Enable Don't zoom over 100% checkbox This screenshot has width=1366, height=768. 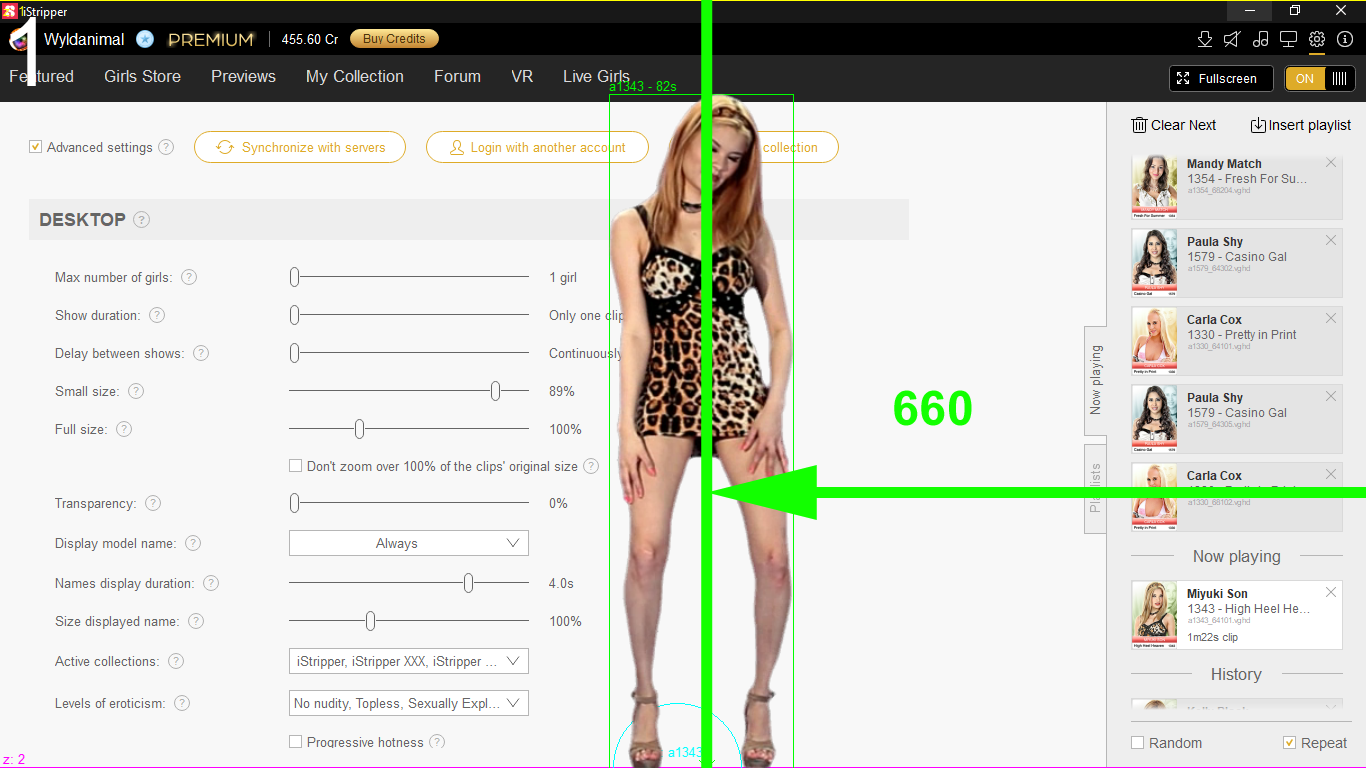click(x=295, y=466)
